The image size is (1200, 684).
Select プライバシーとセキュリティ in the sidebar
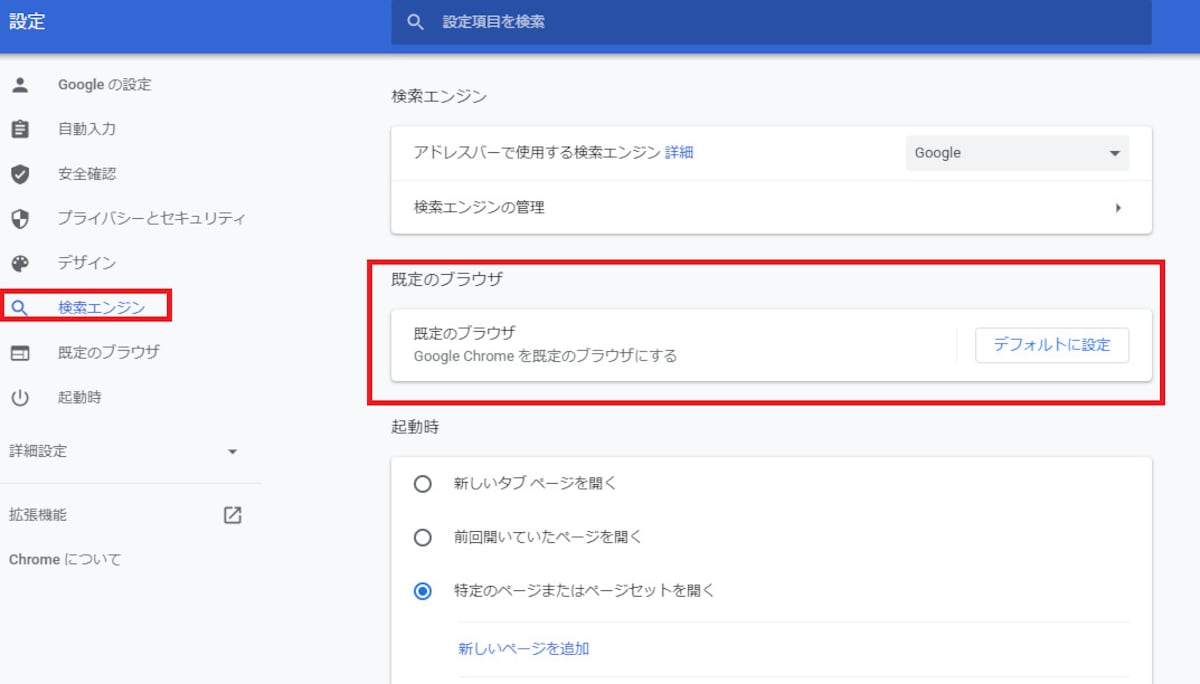pos(152,218)
